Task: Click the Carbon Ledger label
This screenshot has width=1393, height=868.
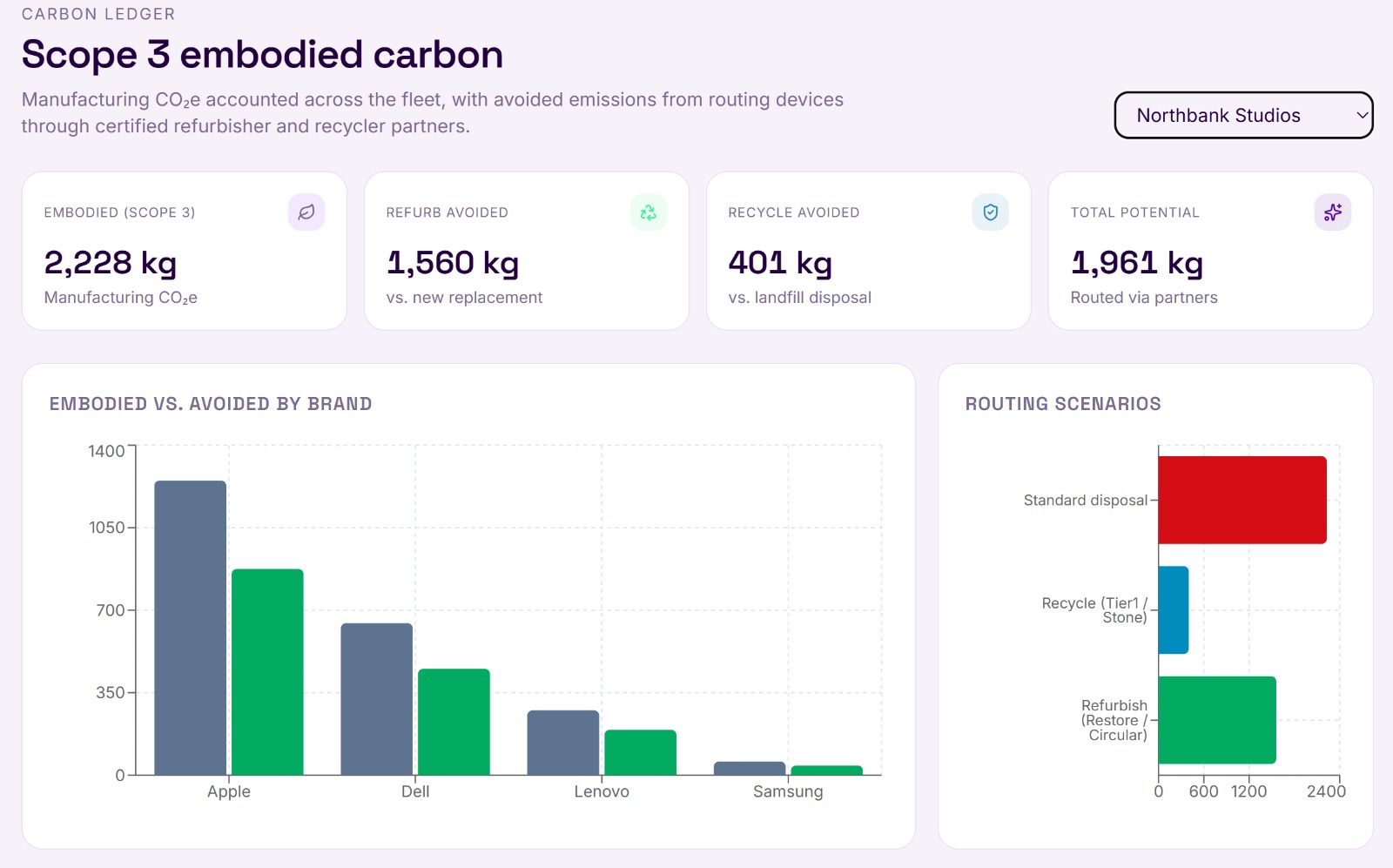Action: (98, 14)
